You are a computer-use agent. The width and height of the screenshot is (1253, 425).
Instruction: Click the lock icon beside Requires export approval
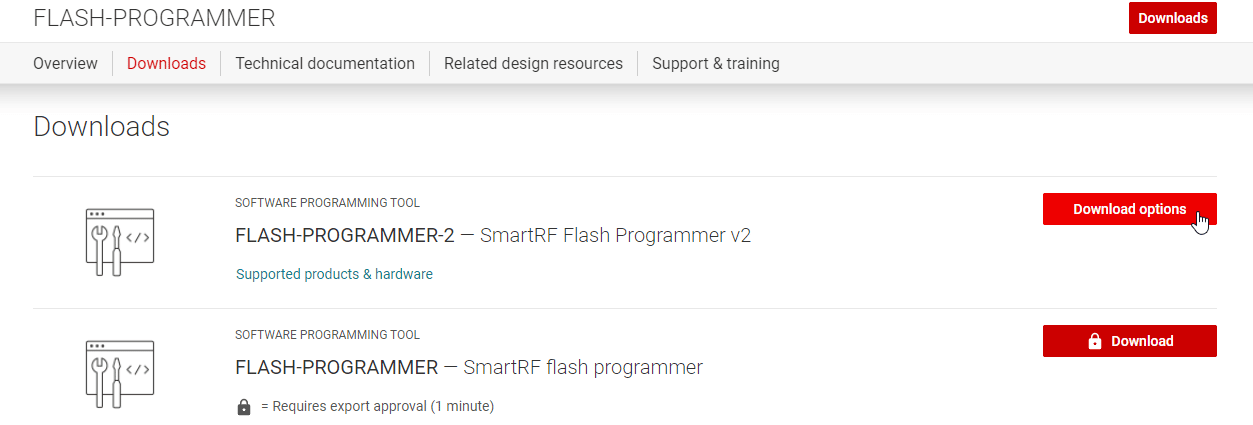(244, 406)
